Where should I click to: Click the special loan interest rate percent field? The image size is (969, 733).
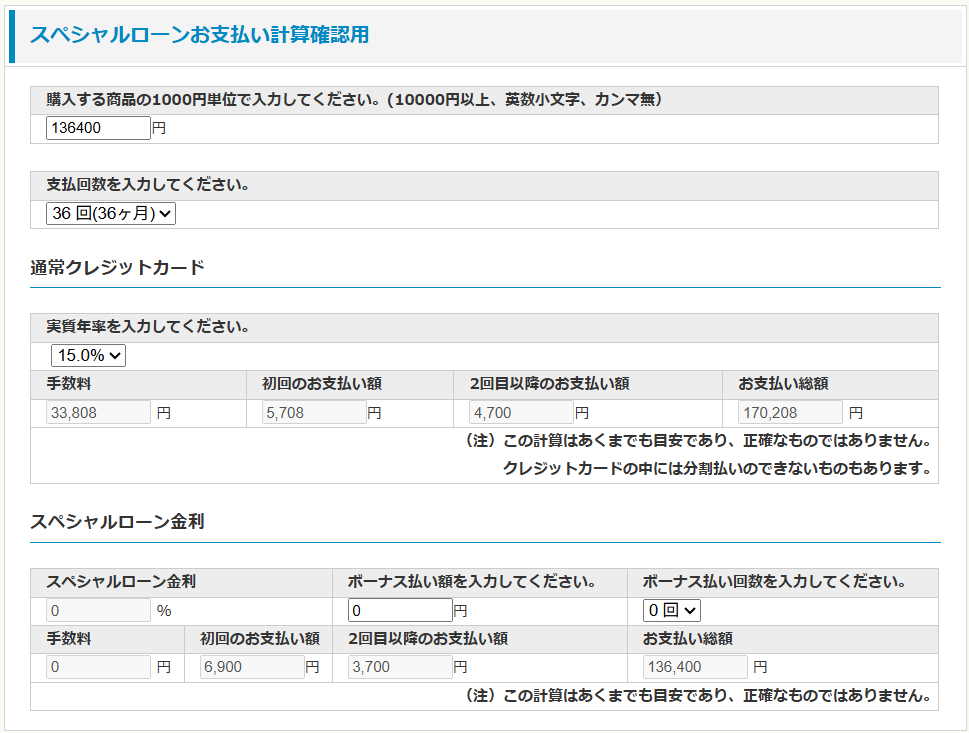[x=98, y=610]
